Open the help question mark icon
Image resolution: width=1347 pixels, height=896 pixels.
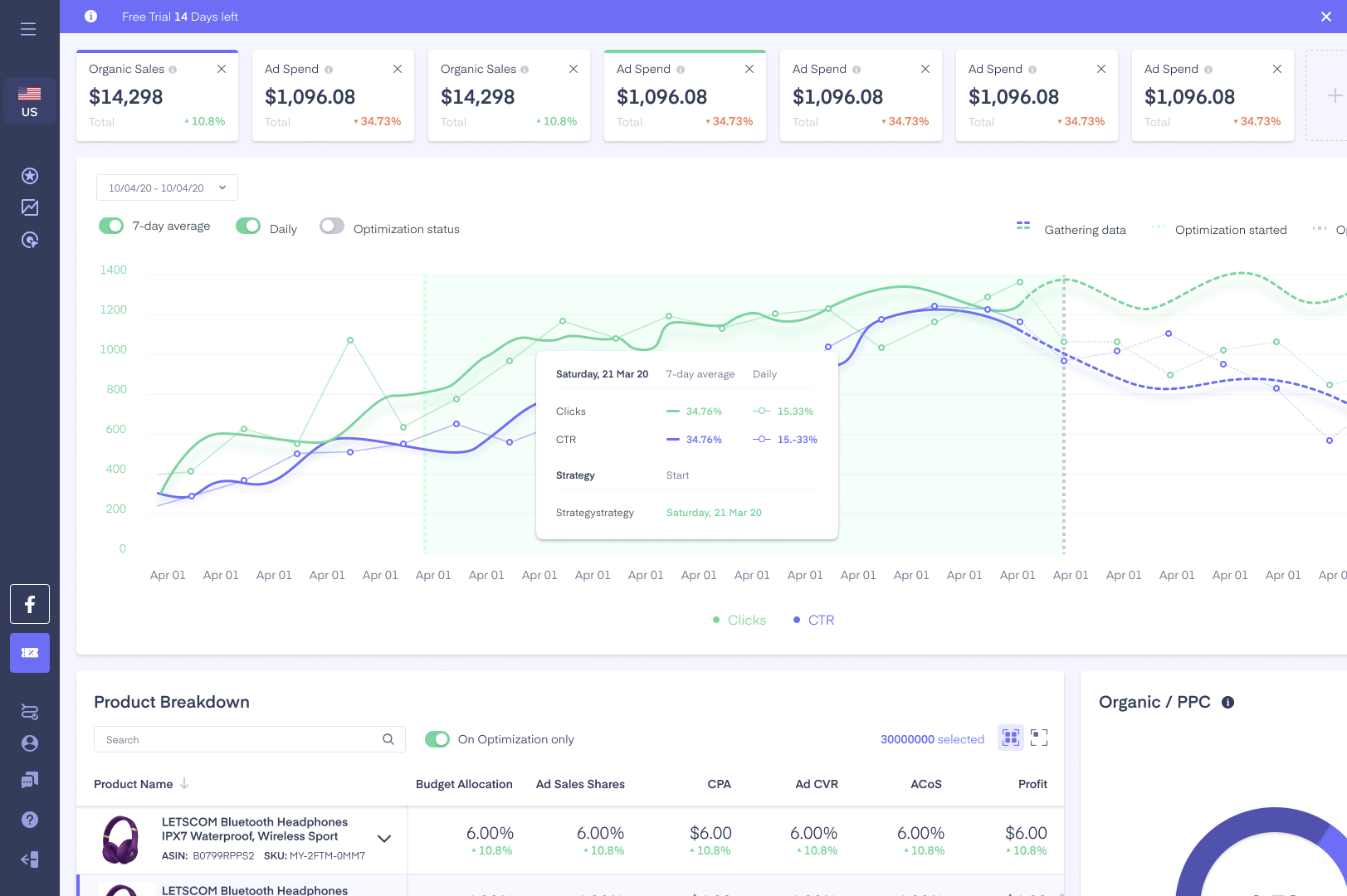pos(30,820)
